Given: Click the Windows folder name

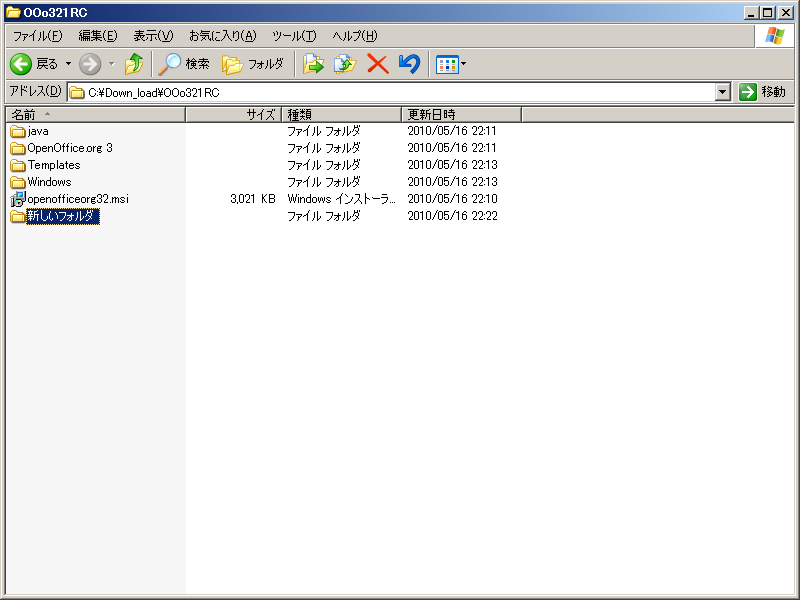Looking at the screenshot, I should [x=49, y=182].
